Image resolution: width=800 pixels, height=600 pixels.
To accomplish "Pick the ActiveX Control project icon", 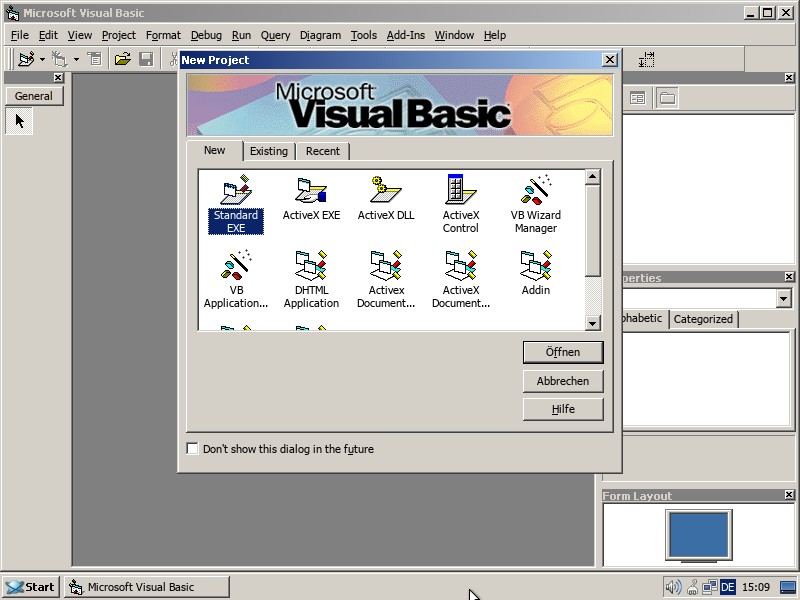I will click(460, 204).
